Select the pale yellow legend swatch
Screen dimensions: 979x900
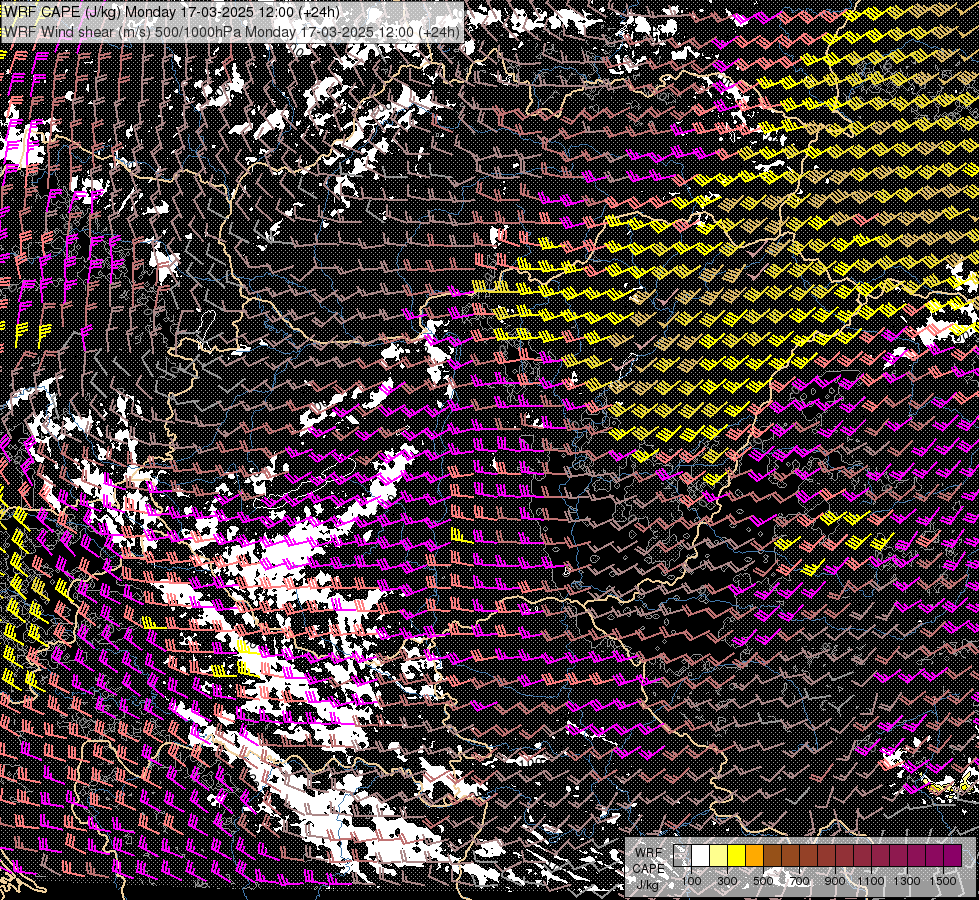click(719, 856)
